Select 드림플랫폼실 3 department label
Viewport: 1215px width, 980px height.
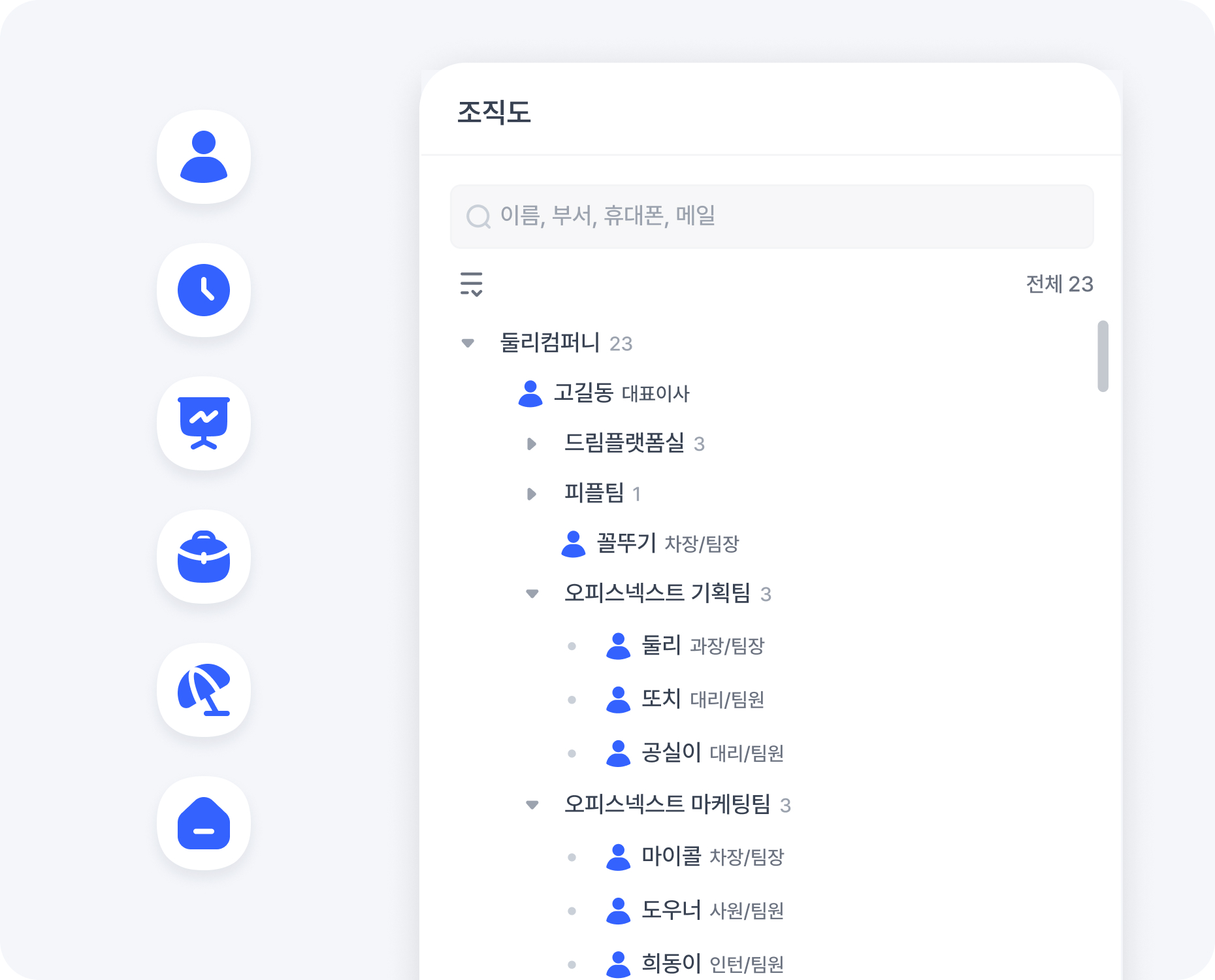click(634, 443)
